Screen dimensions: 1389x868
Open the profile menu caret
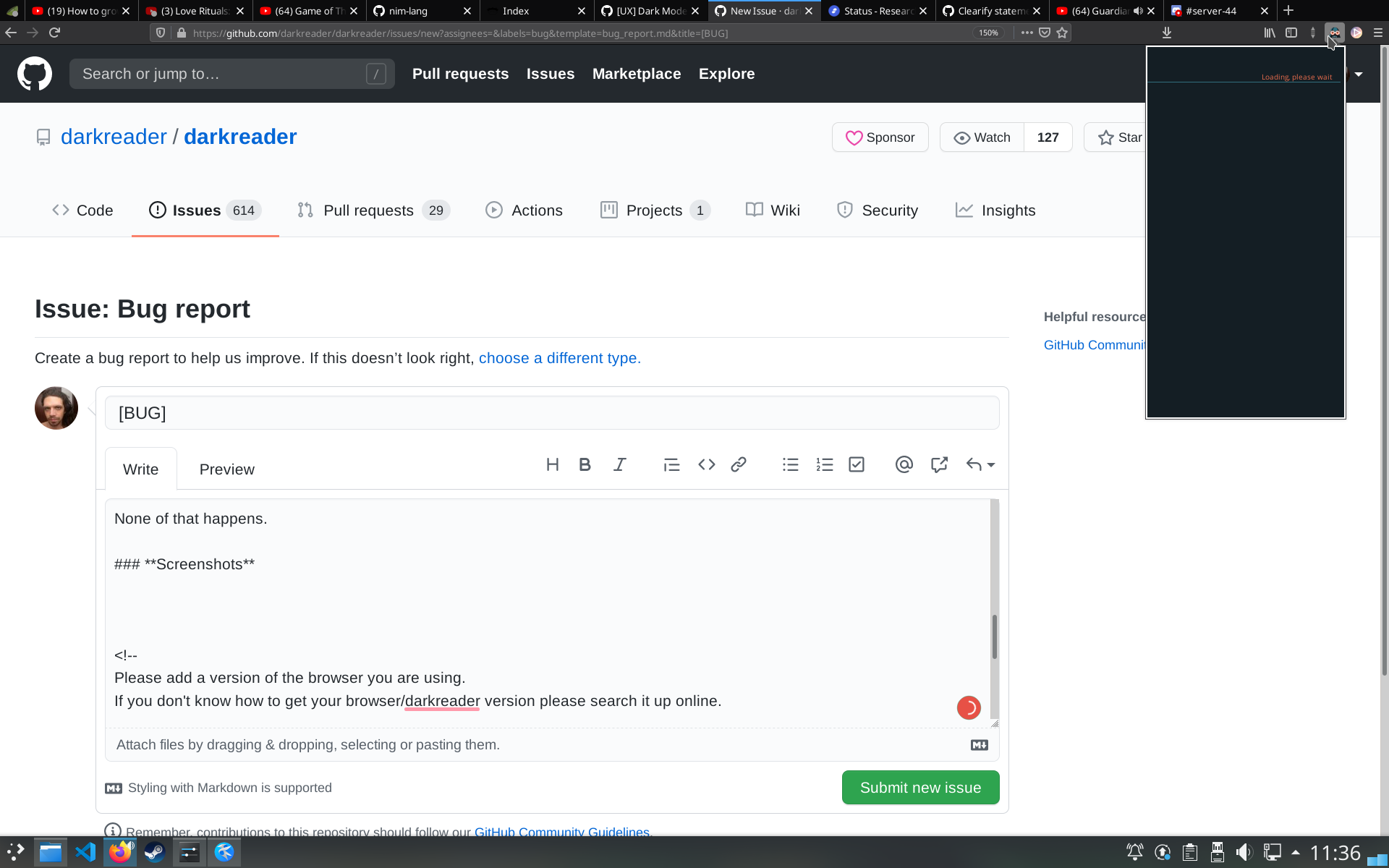point(1359,74)
